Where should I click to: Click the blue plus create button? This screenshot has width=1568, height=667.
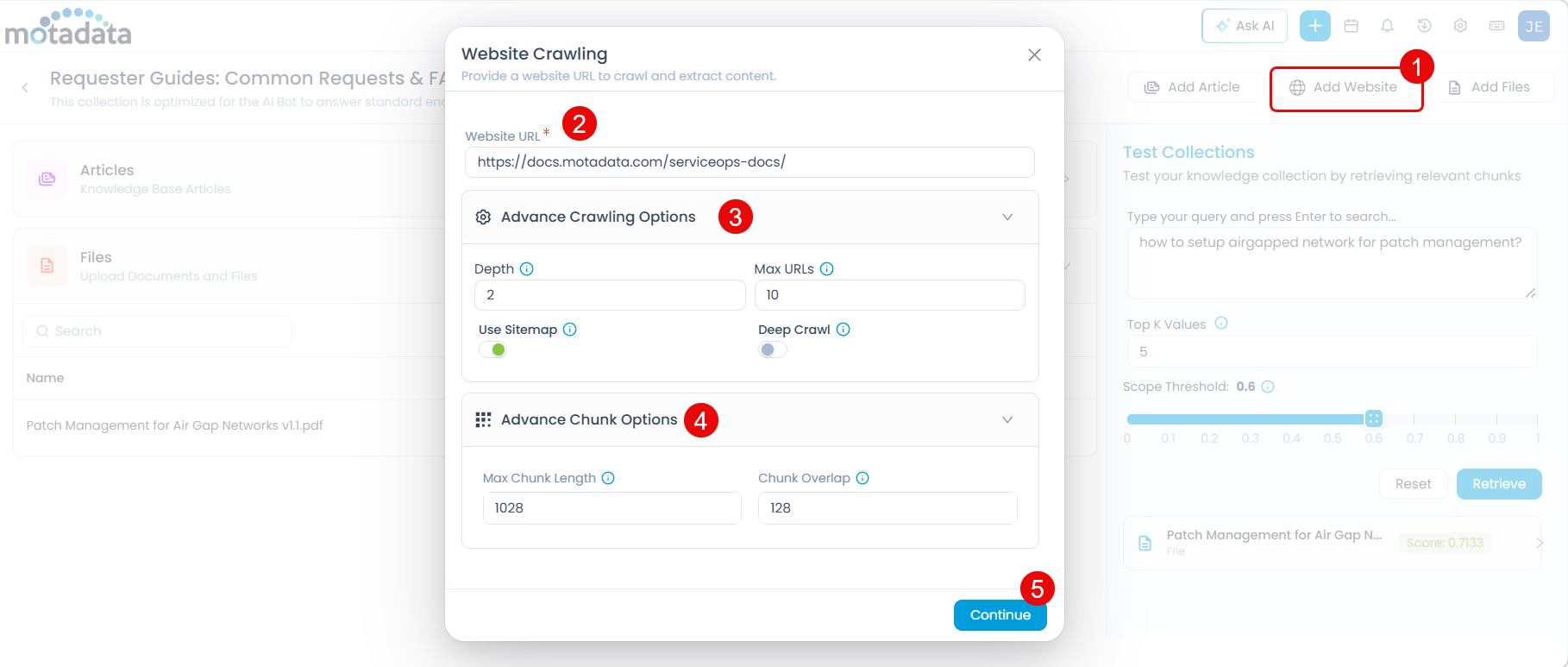[1315, 26]
